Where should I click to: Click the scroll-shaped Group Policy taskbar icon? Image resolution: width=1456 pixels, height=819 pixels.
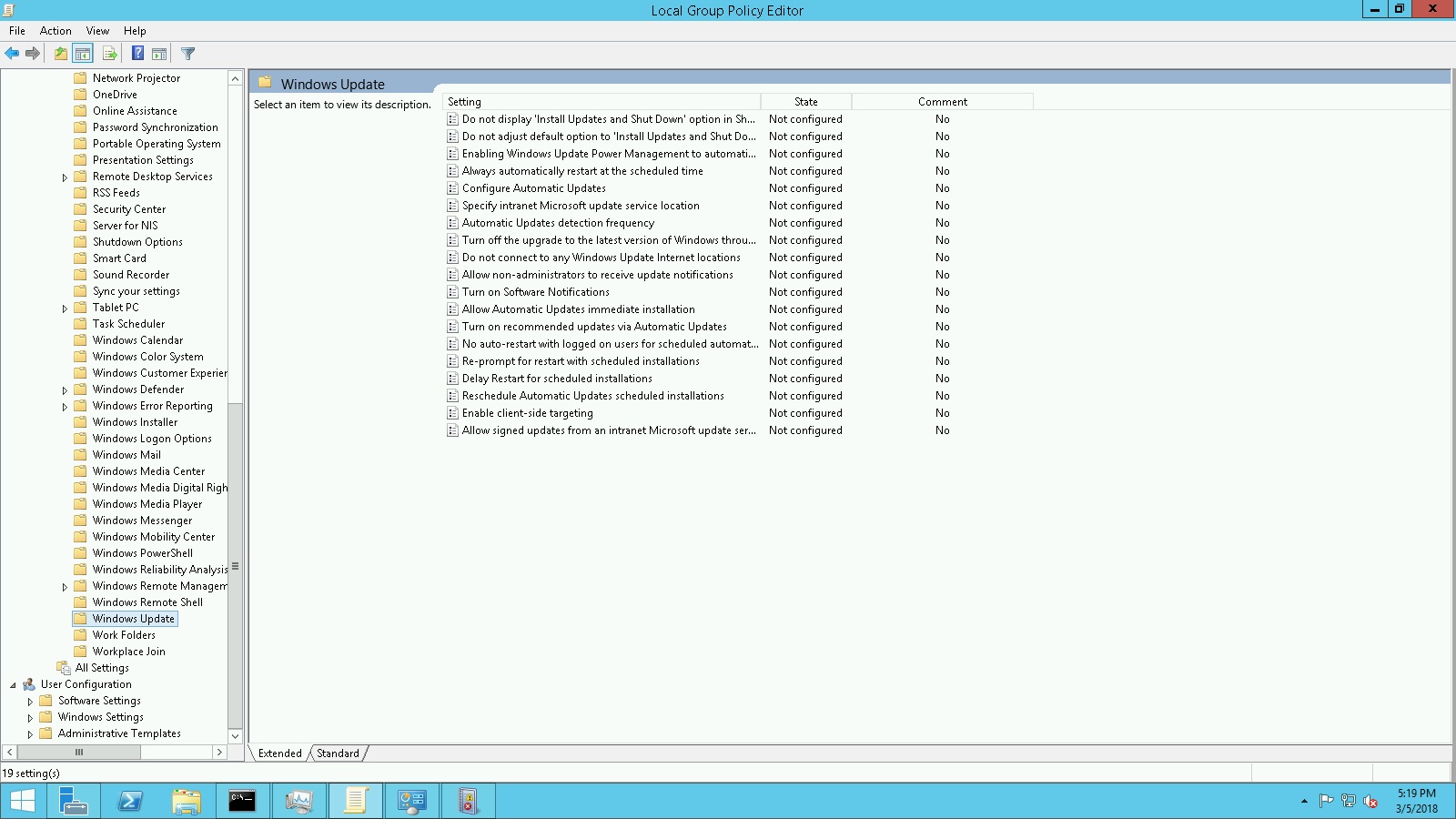(x=355, y=801)
